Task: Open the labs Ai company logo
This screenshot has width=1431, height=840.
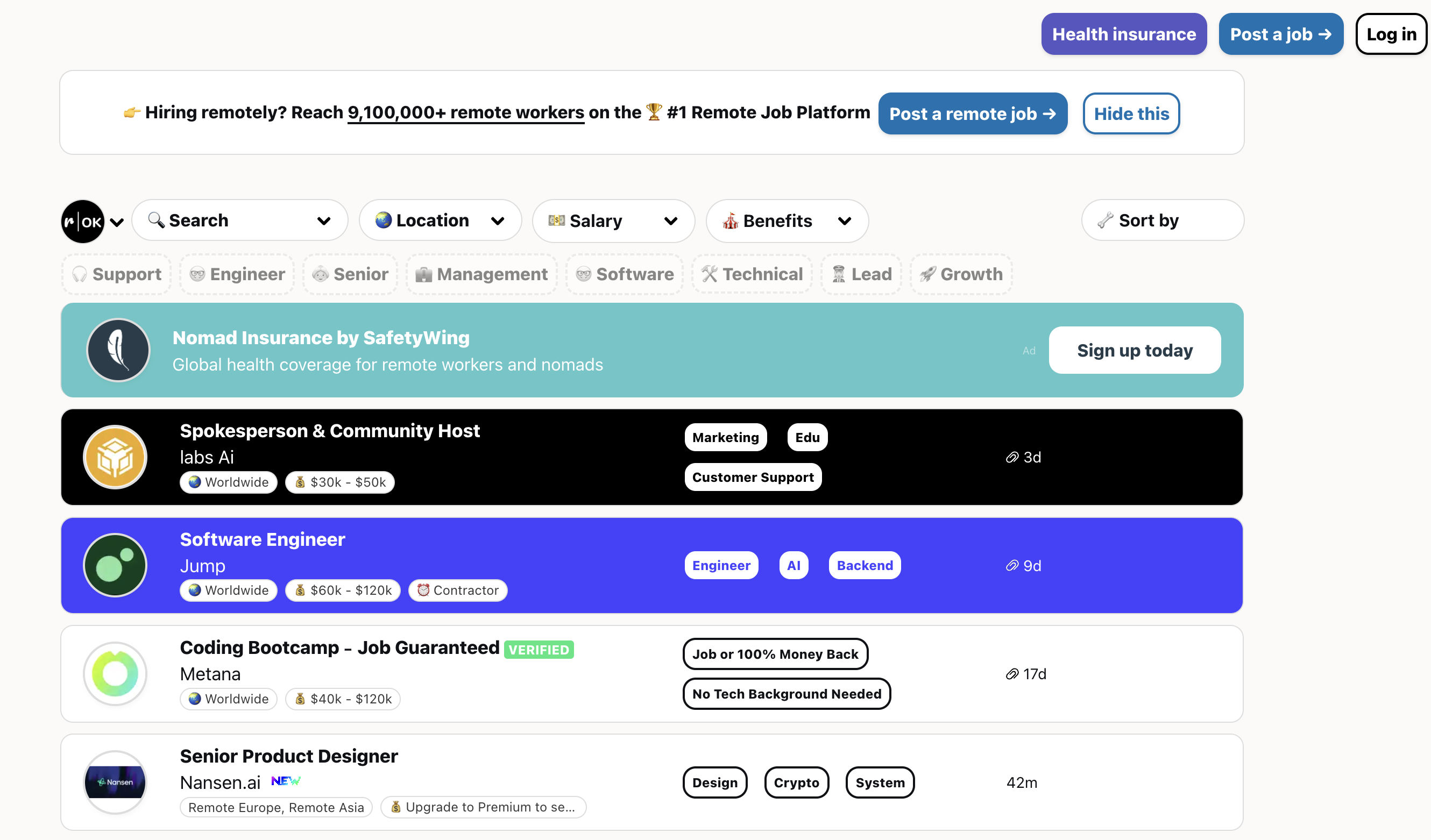Action: coord(115,457)
